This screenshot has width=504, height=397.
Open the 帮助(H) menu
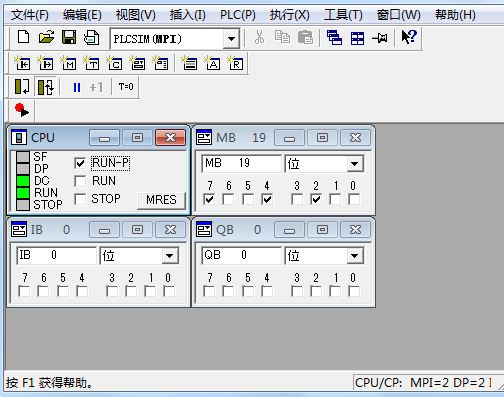pos(455,15)
